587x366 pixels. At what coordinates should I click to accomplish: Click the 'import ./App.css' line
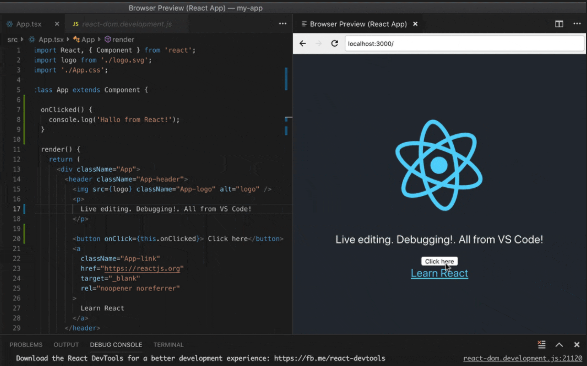point(71,70)
